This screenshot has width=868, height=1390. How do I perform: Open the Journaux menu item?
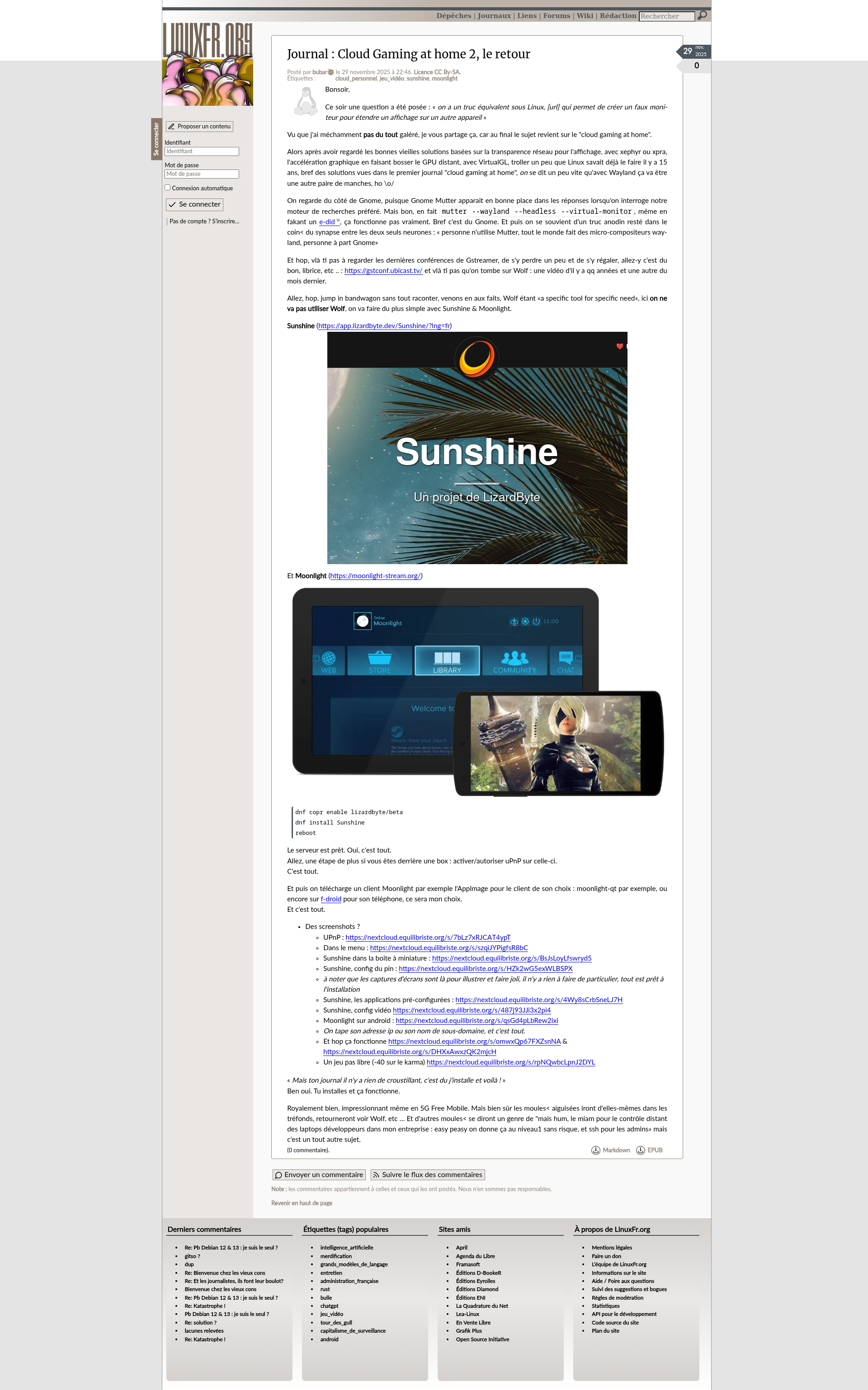494,16
